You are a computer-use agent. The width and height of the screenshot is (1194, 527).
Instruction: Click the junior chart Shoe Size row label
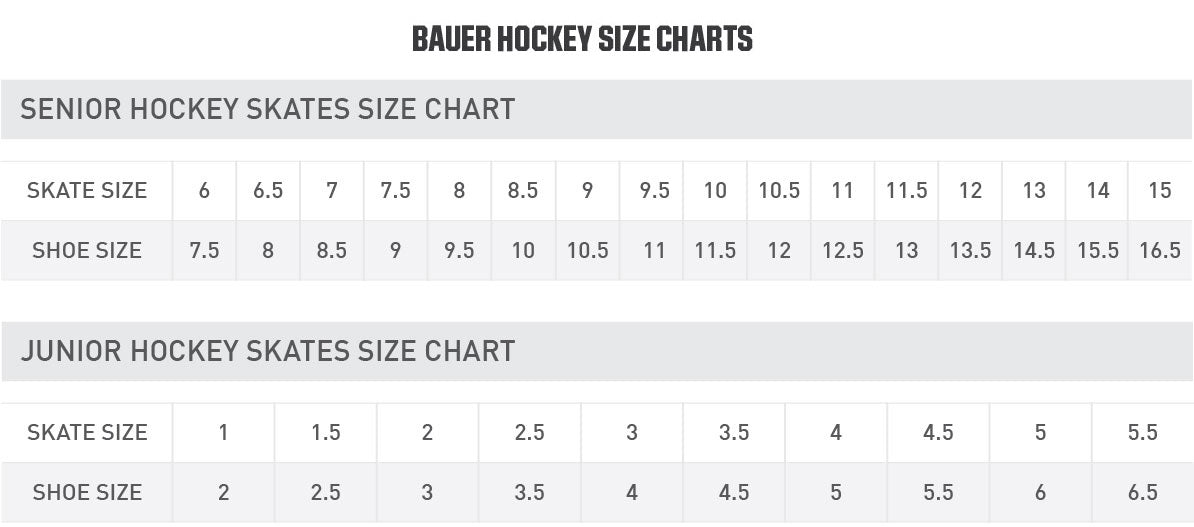(87, 492)
